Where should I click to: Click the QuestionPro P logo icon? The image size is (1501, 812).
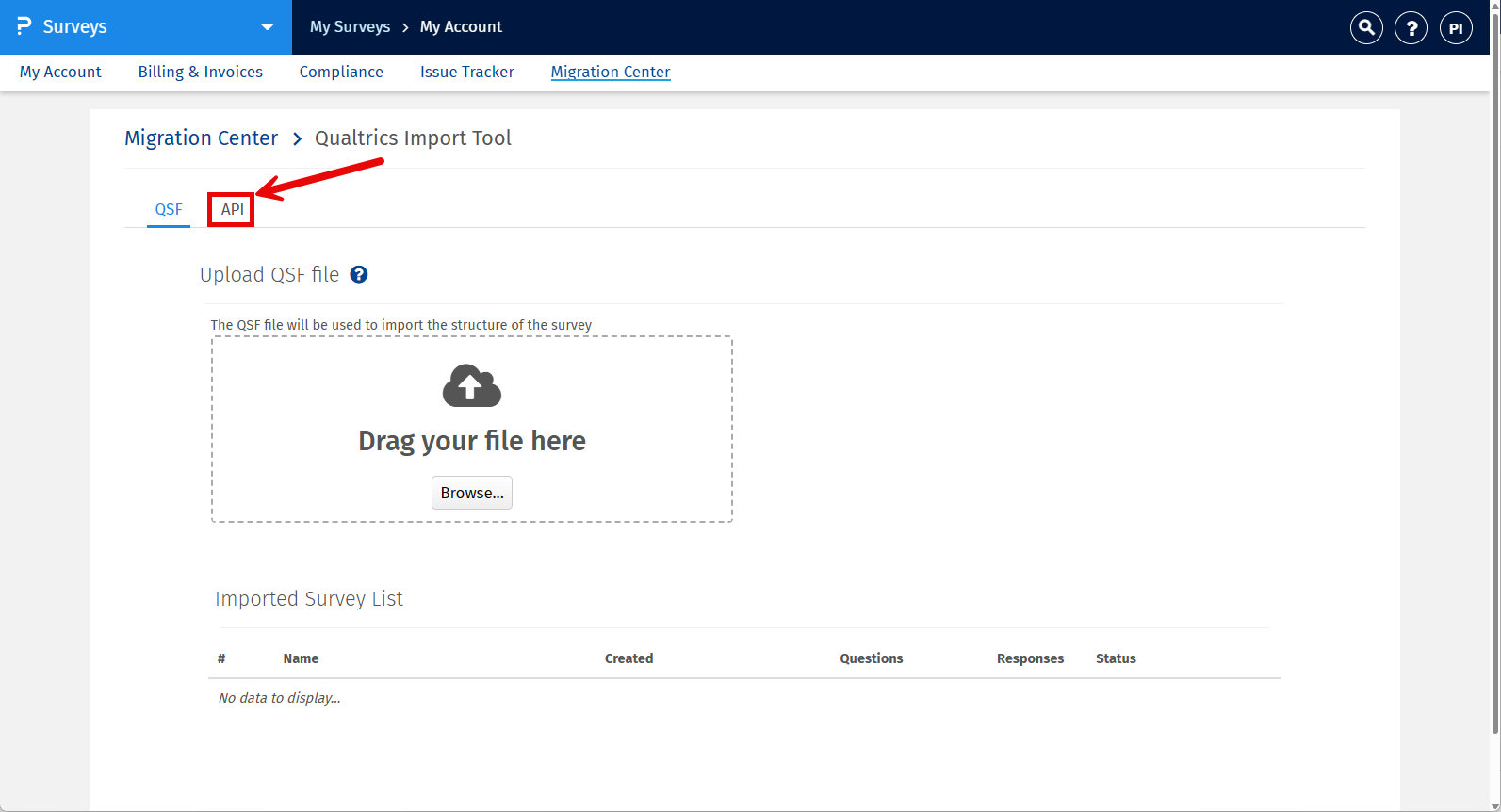click(x=24, y=26)
